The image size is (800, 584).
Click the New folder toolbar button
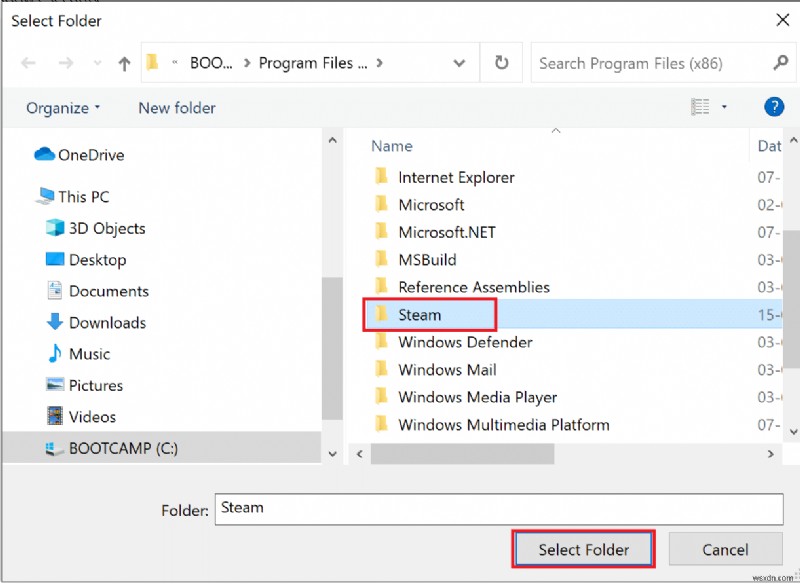pos(177,108)
